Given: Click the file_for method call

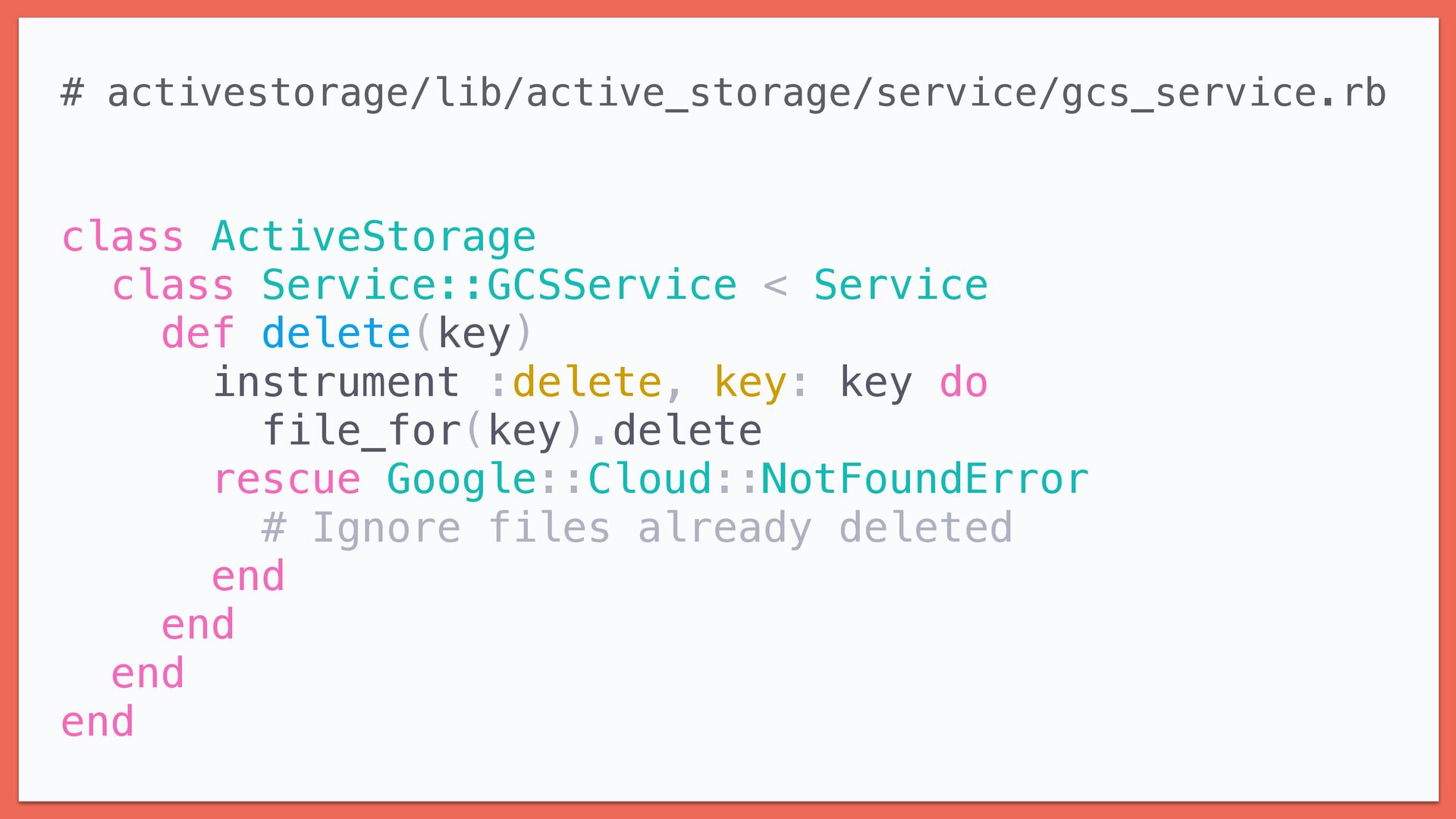Looking at the screenshot, I should (362, 431).
